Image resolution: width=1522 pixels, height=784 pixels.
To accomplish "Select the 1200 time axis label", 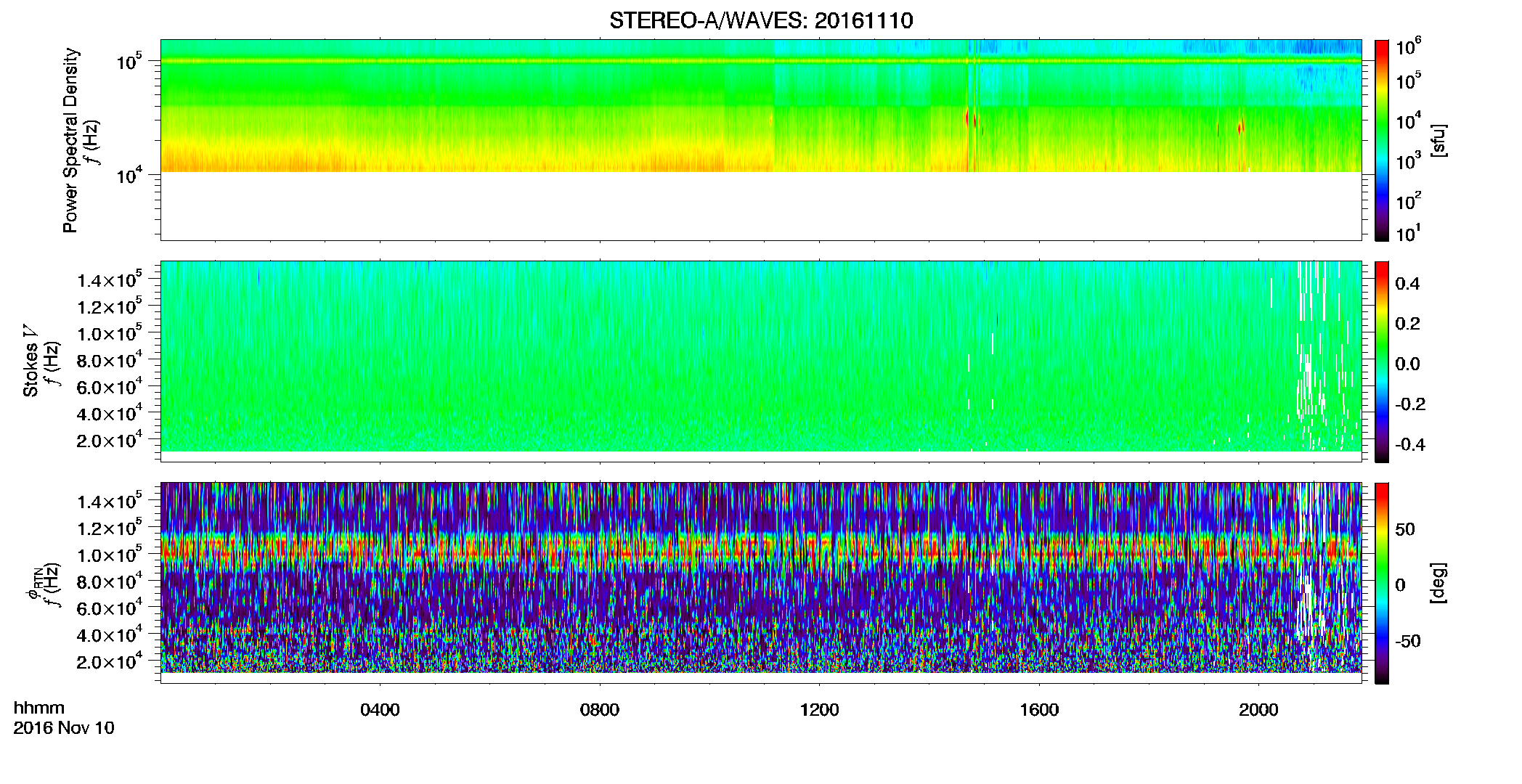I will pos(819,709).
